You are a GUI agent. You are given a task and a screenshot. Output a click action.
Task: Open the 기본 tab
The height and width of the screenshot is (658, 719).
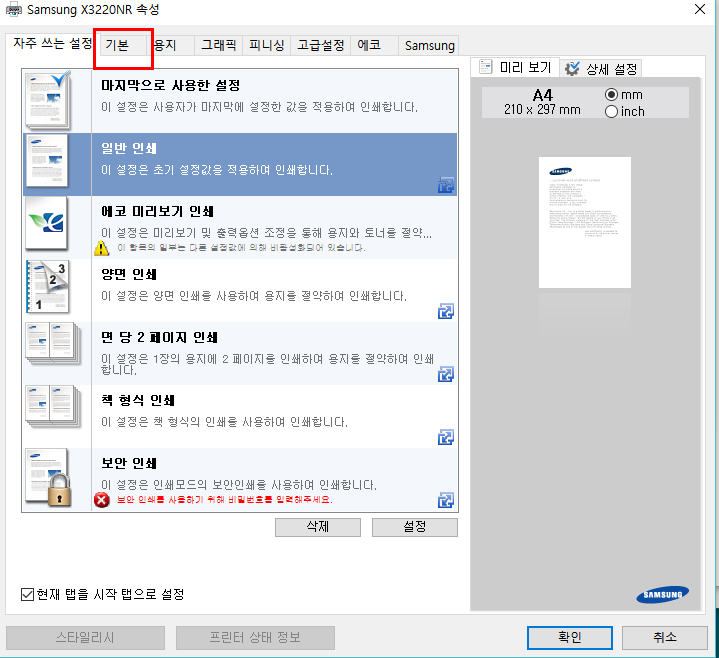click(123, 45)
